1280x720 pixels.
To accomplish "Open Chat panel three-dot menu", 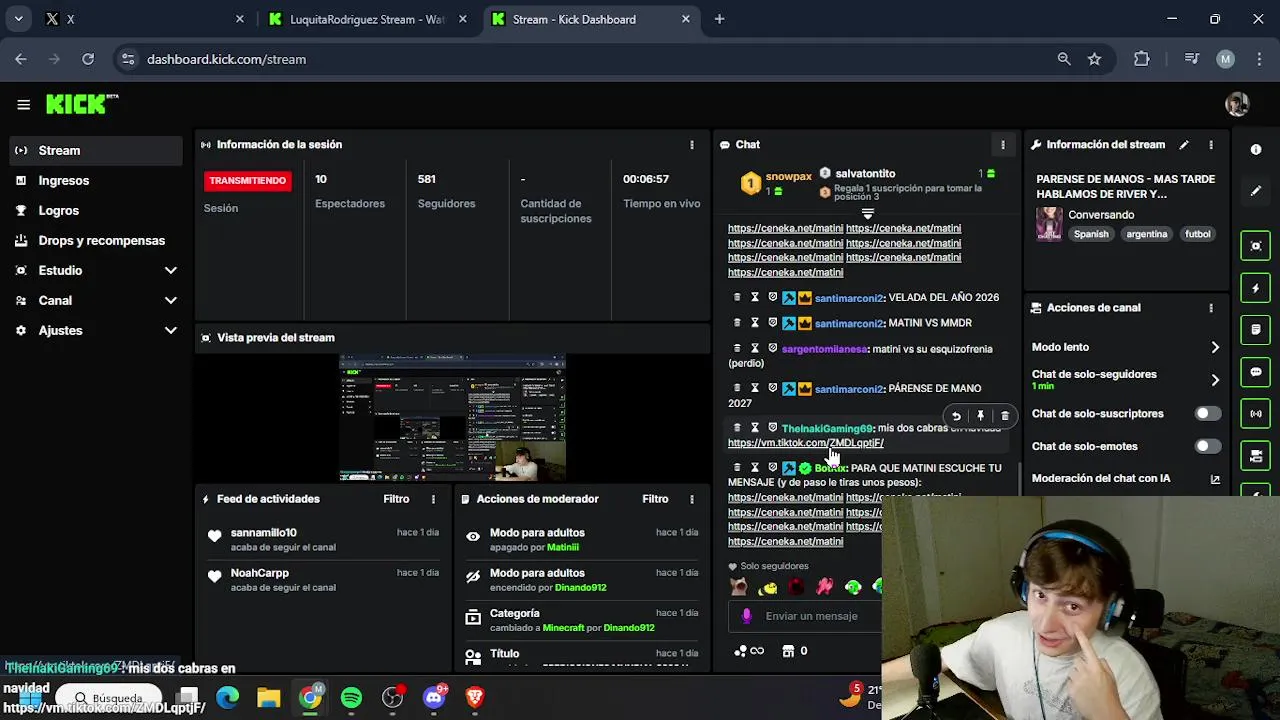I will click(1003, 145).
